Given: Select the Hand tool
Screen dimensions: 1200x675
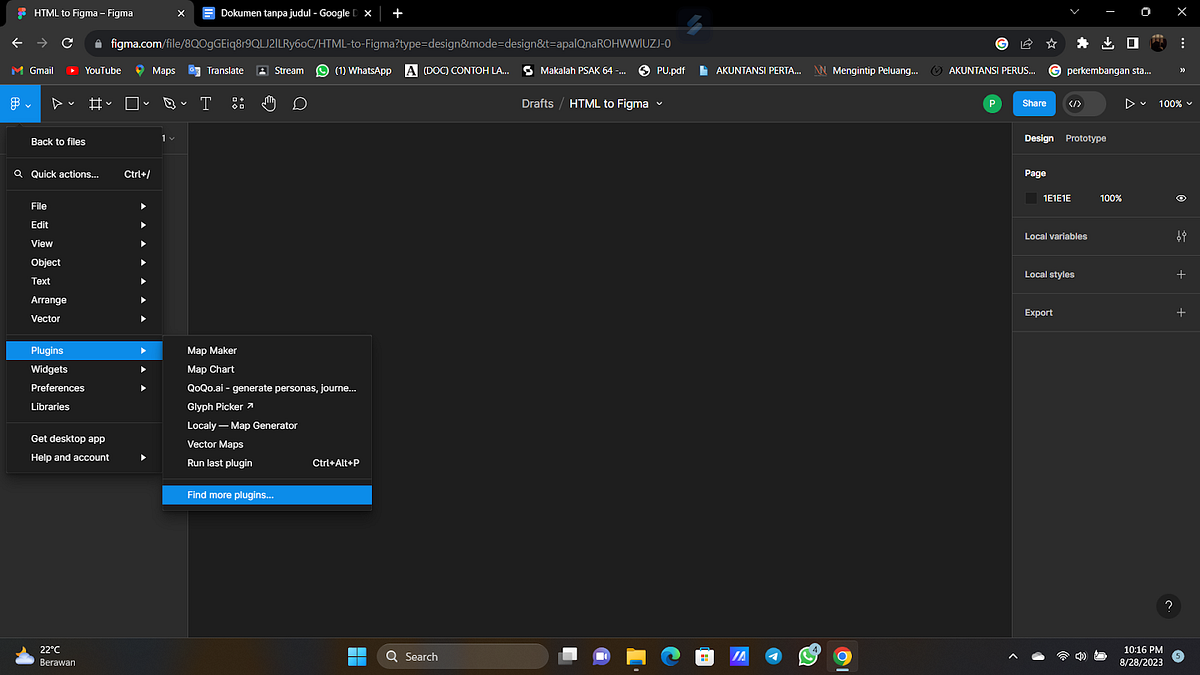Looking at the screenshot, I should coord(268,103).
